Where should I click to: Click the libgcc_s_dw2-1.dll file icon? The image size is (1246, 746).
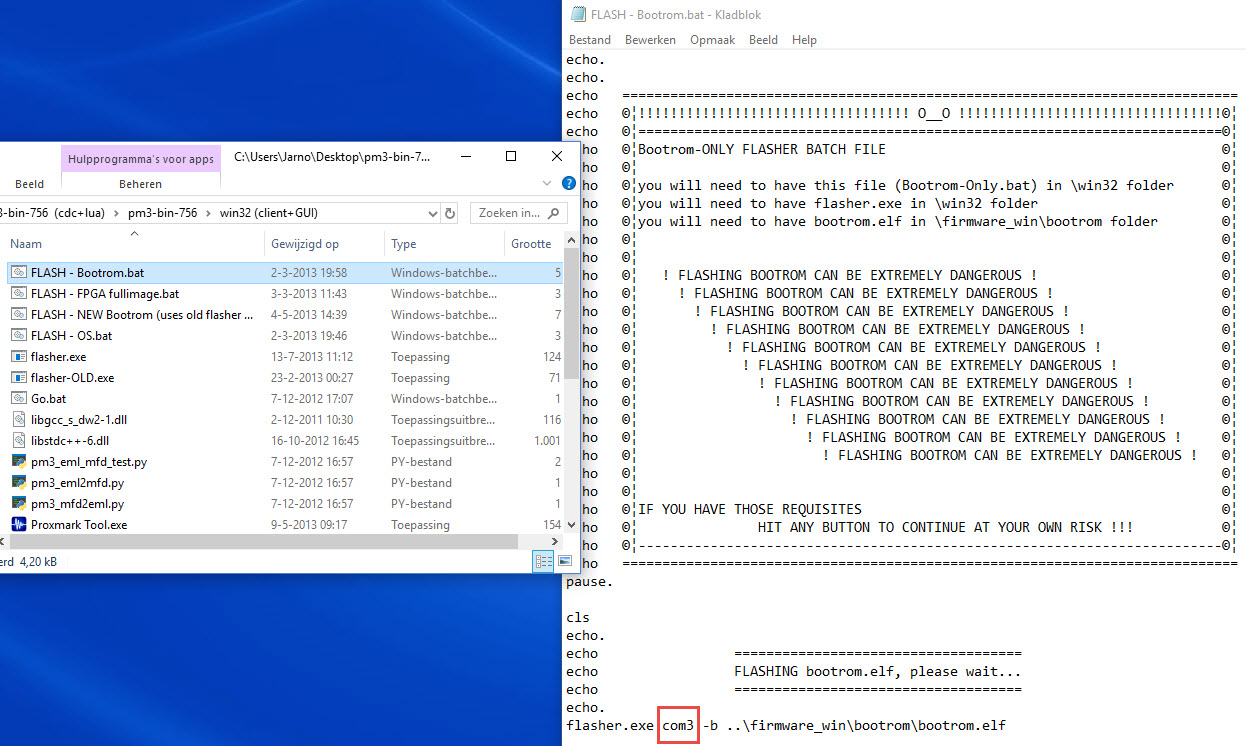click(18, 419)
